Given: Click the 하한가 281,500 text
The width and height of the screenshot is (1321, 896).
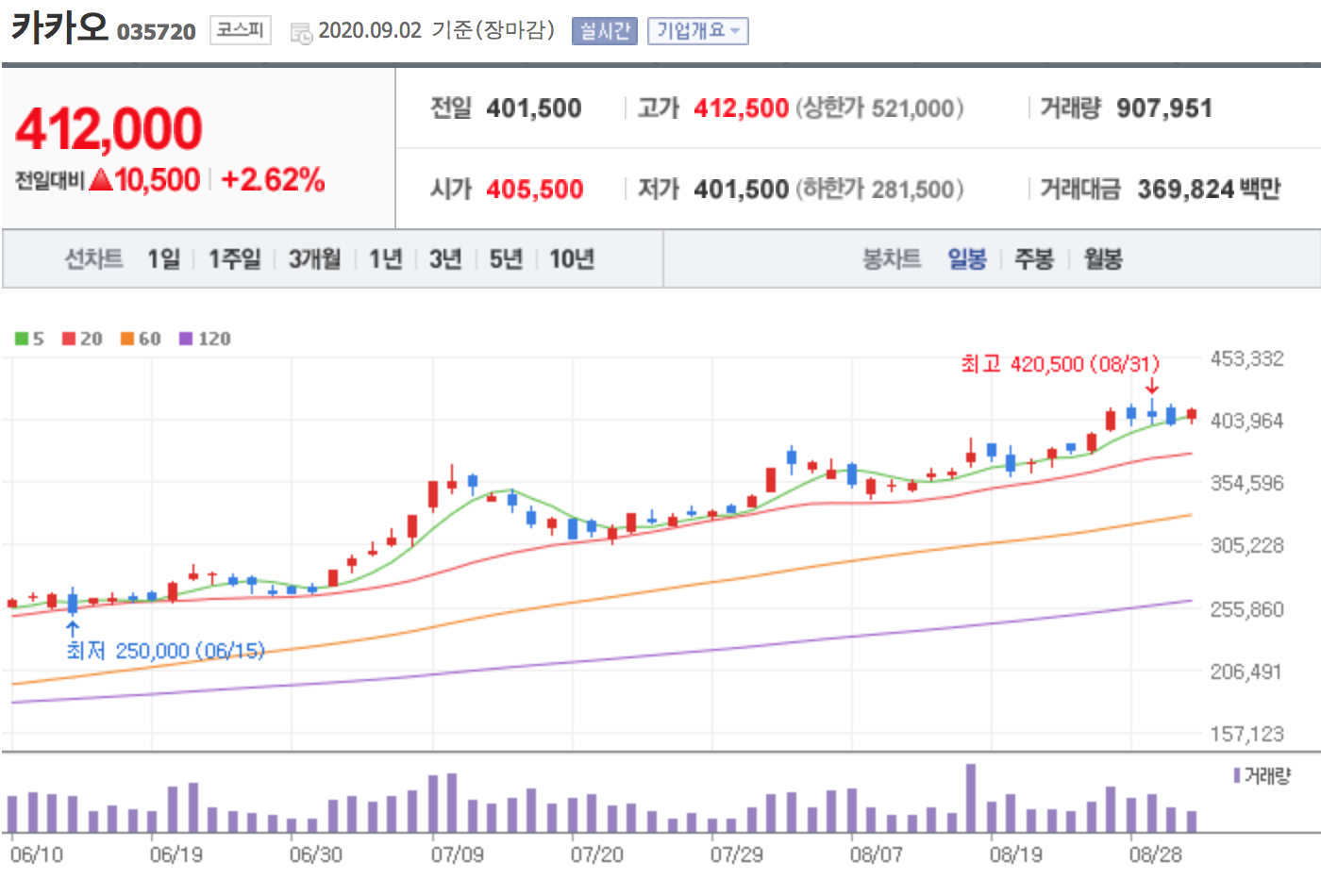Looking at the screenshot, I should pyautogui.click(x=879, y=190).
